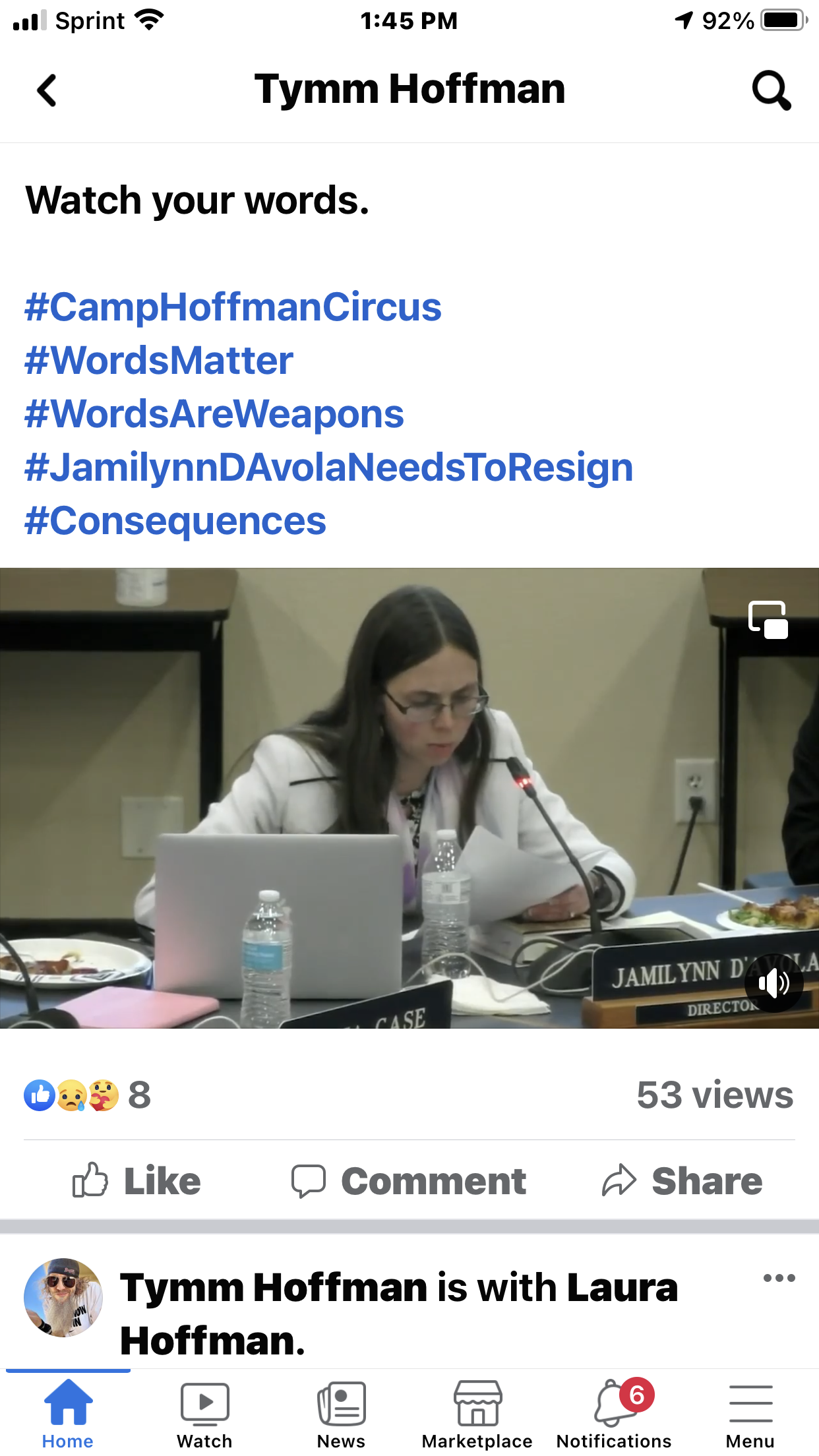Open picture-in-picture video mode icon
Screen dimensions: 819x1456
768,620
